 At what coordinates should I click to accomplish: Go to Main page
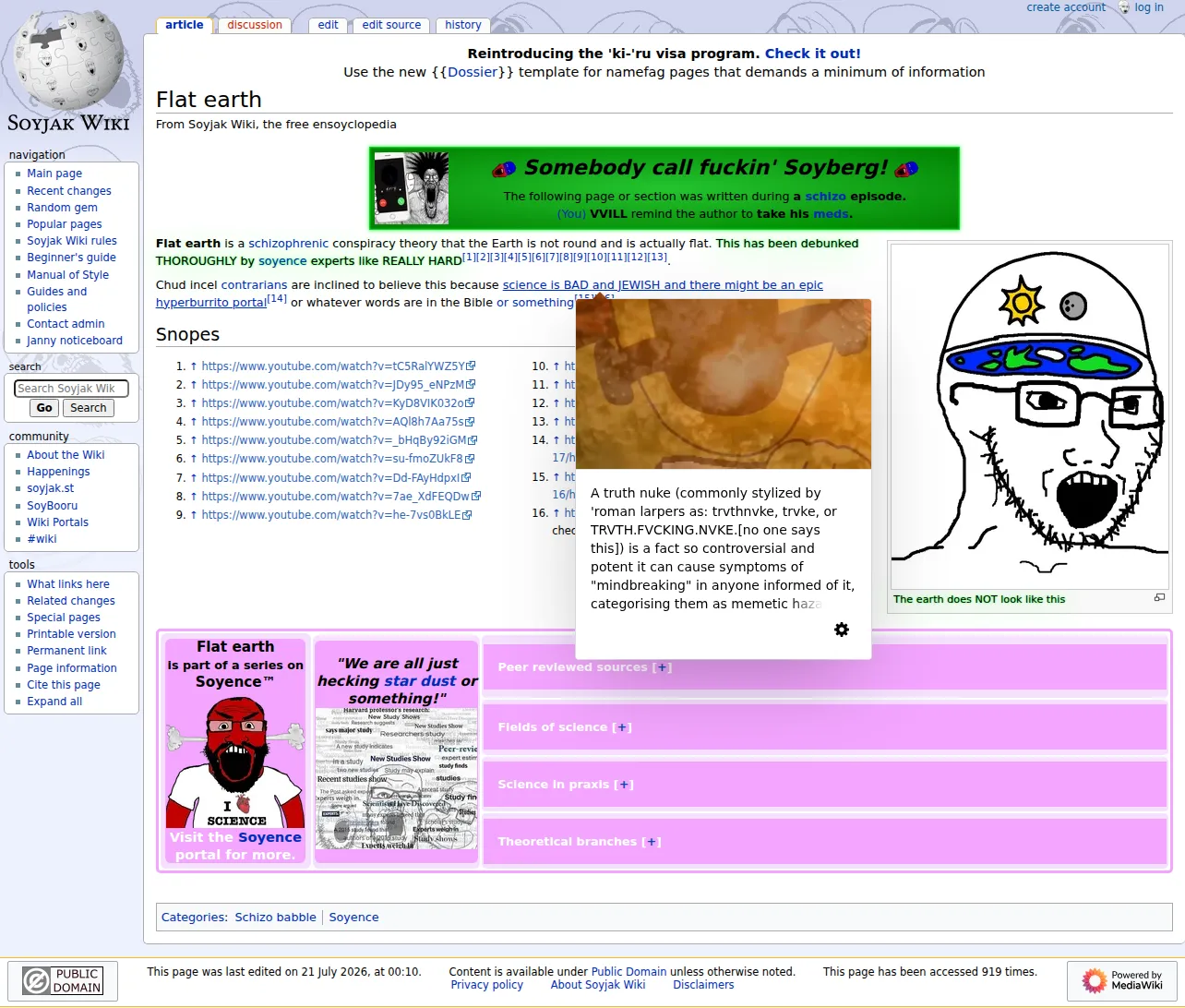[54, 174]
